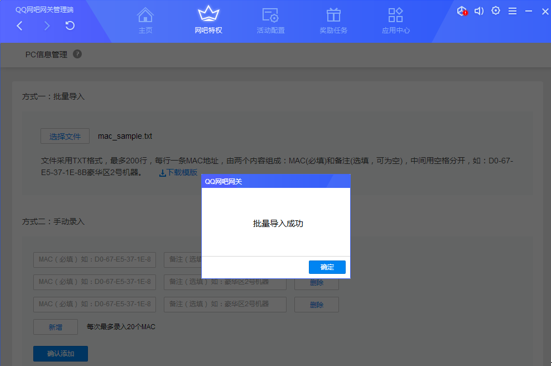This screenshot has height=367, width=552.
Task: Click the speaker sound icon
Action: pos(479,11)
